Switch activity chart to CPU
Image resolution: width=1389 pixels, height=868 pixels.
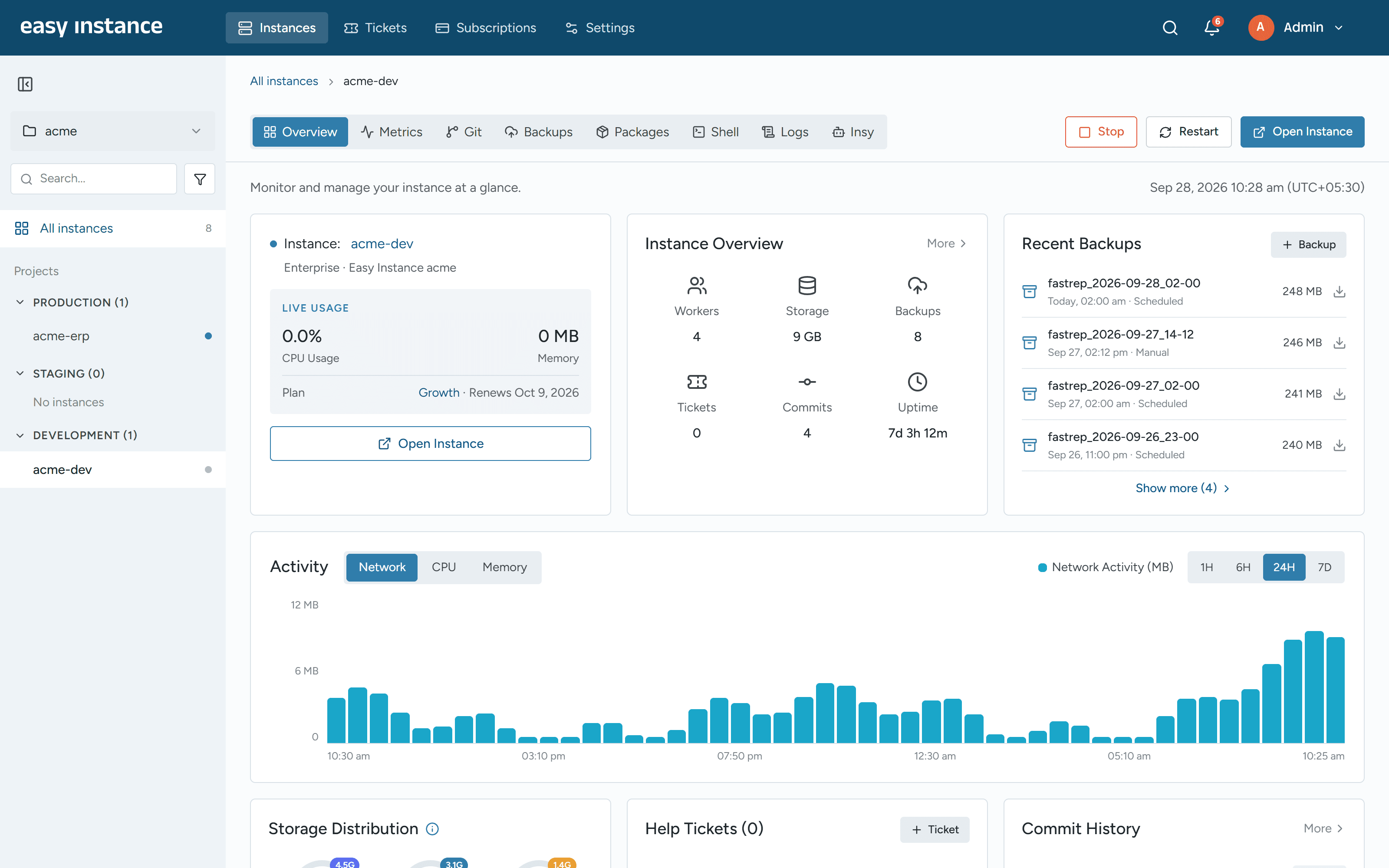pyautogui.click(x=444, y=567)
